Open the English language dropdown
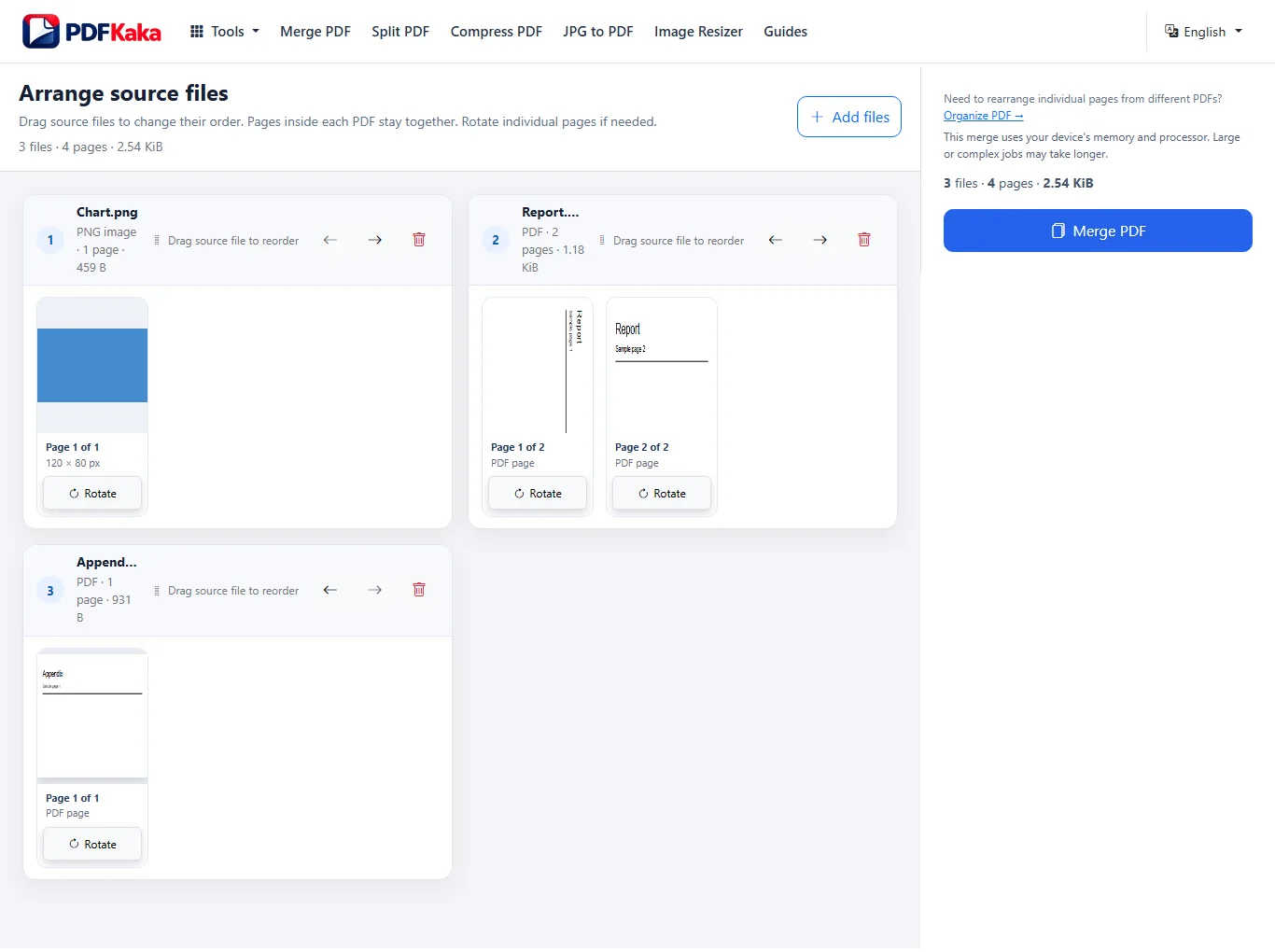 (x=1203, y=32)
